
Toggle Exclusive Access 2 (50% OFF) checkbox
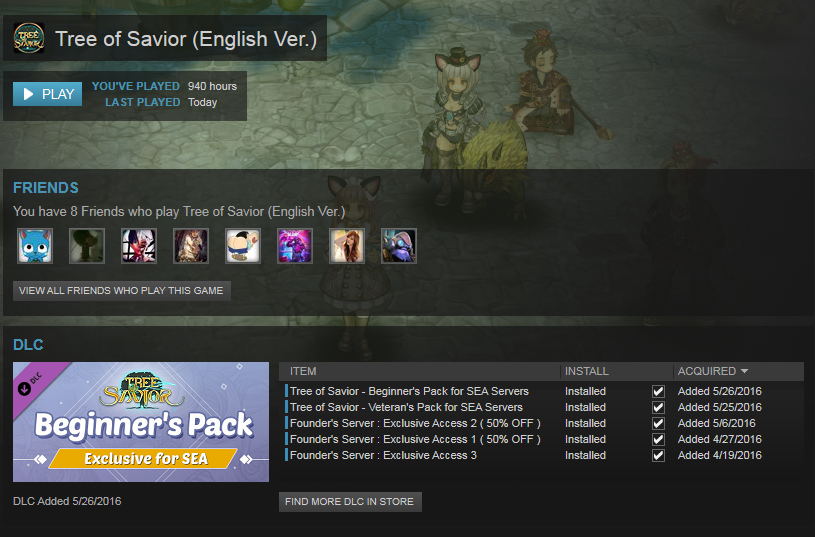658,424
